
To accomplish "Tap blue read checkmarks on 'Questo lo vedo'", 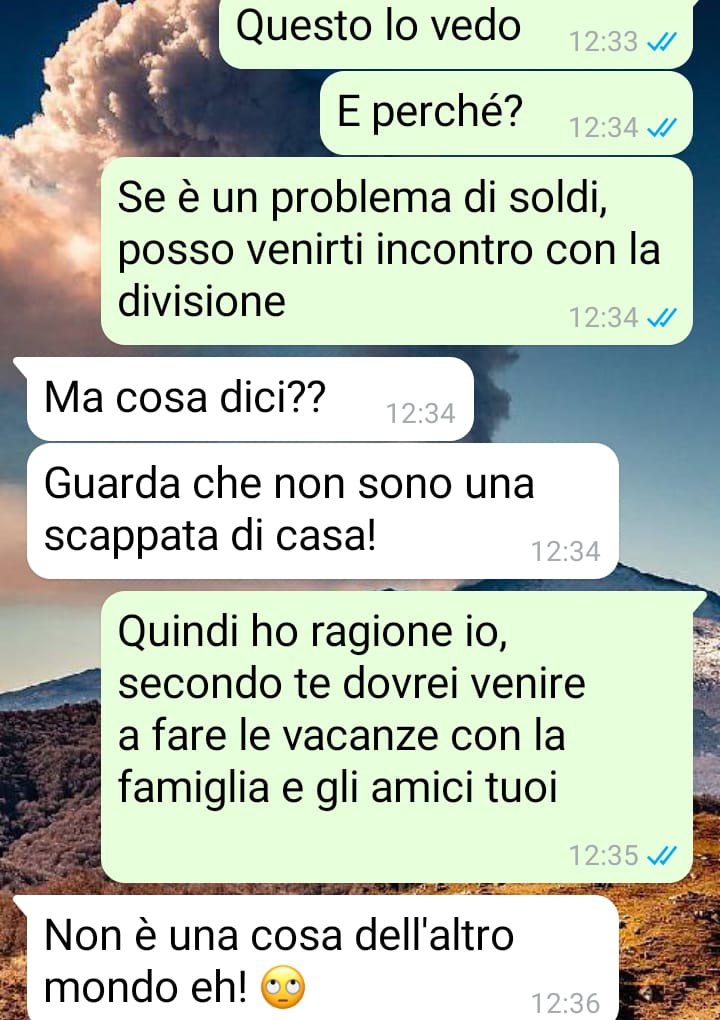I will click(x=661, y=42).
